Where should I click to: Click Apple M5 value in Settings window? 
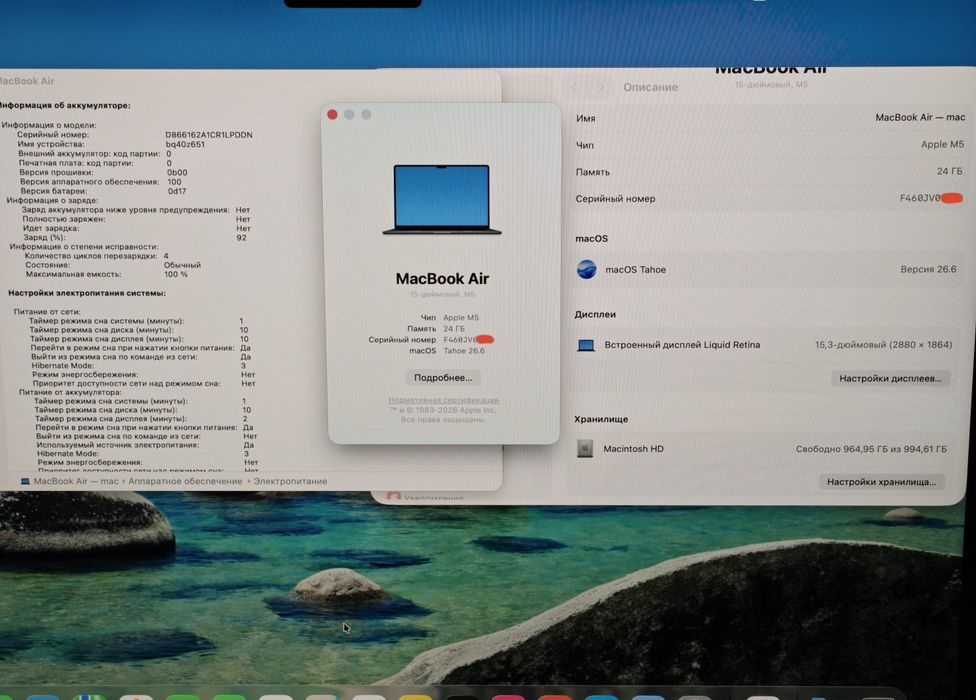coord(942,144)
